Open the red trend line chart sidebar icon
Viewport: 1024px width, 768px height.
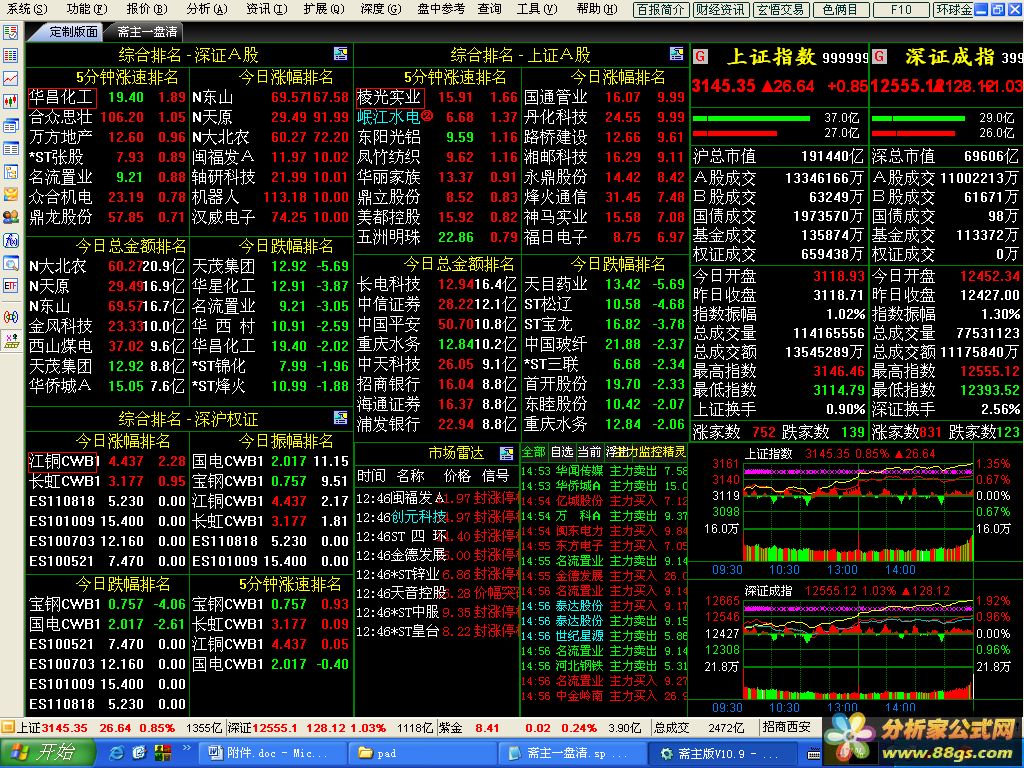click(10, 78)
